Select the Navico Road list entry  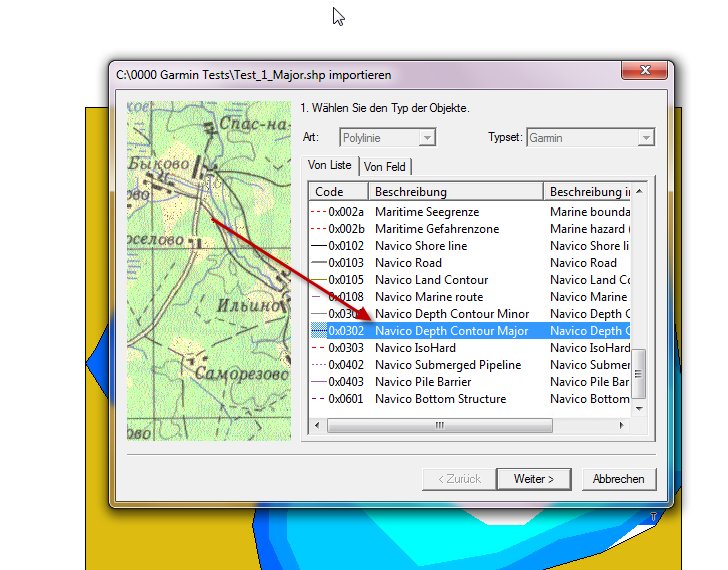pyautogui.click(x=408, y=263)
